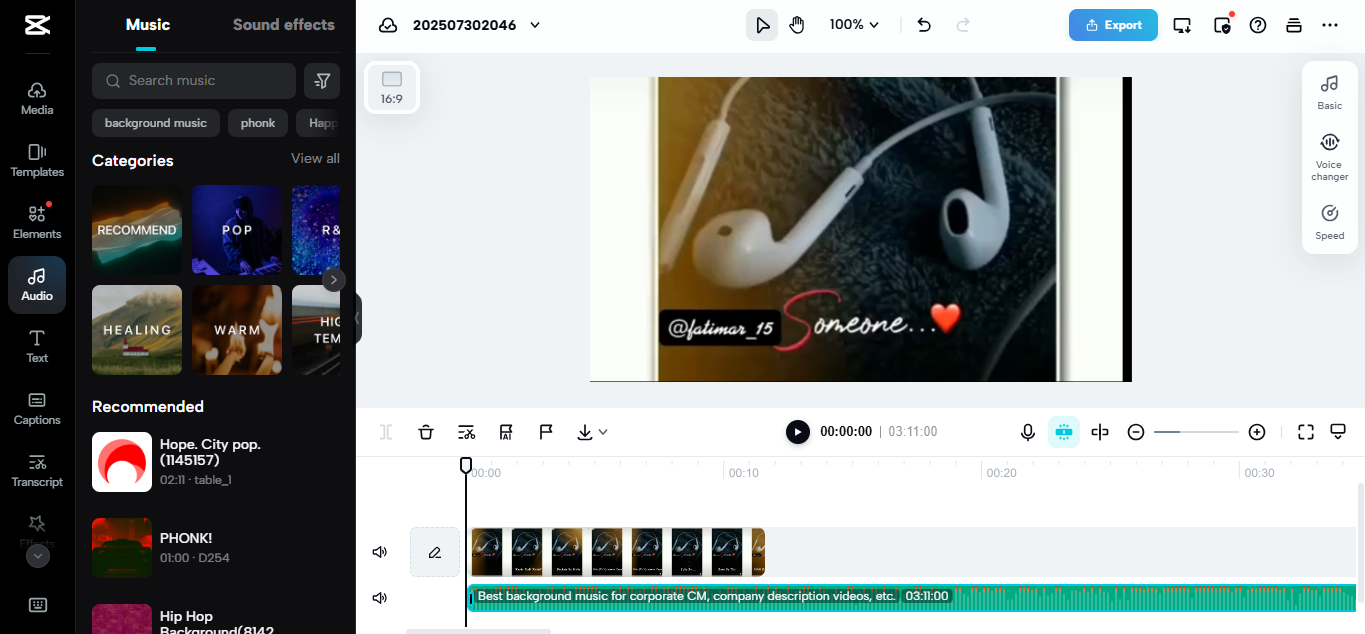Image resolution: width=1365 pixels, height=634 pixels.
Task: Open the zoom level 100% dropdown
Action: tap(853, 24)
